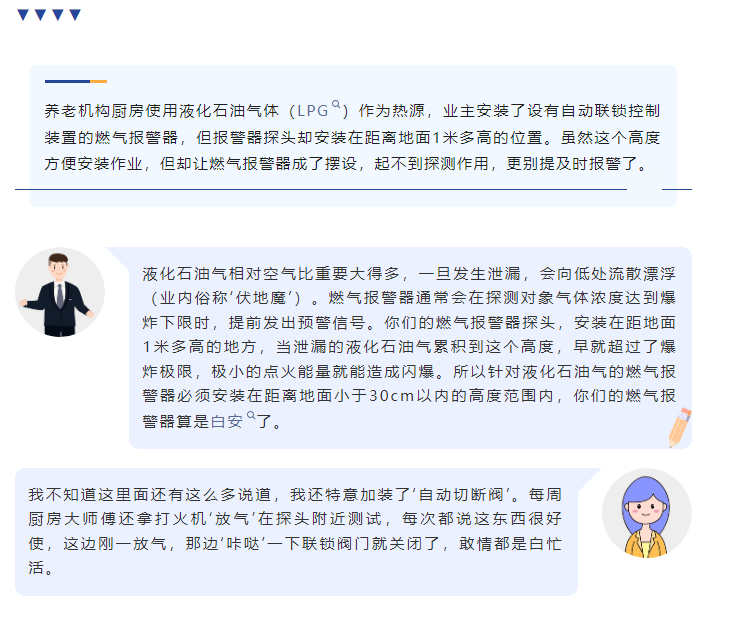
Task: Click the third blue triangle marker
Action: coord(58,15)
